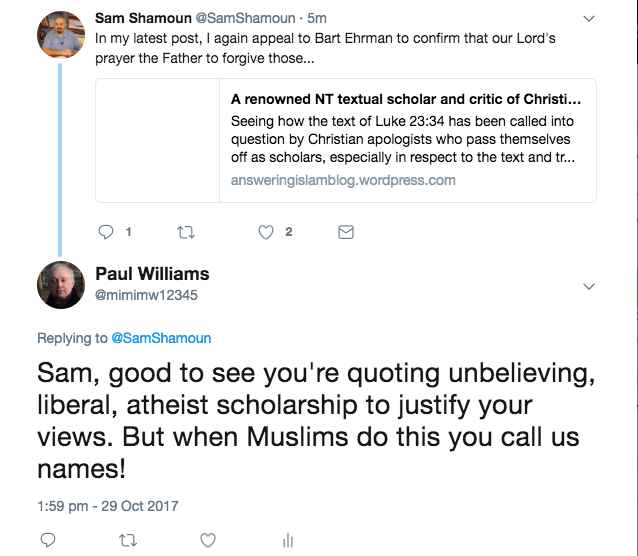Image resolution: width=638 pixels, height=556 pixels.
Task: Click the link card title about NT scholar
Action: click(x=405, y=100)
